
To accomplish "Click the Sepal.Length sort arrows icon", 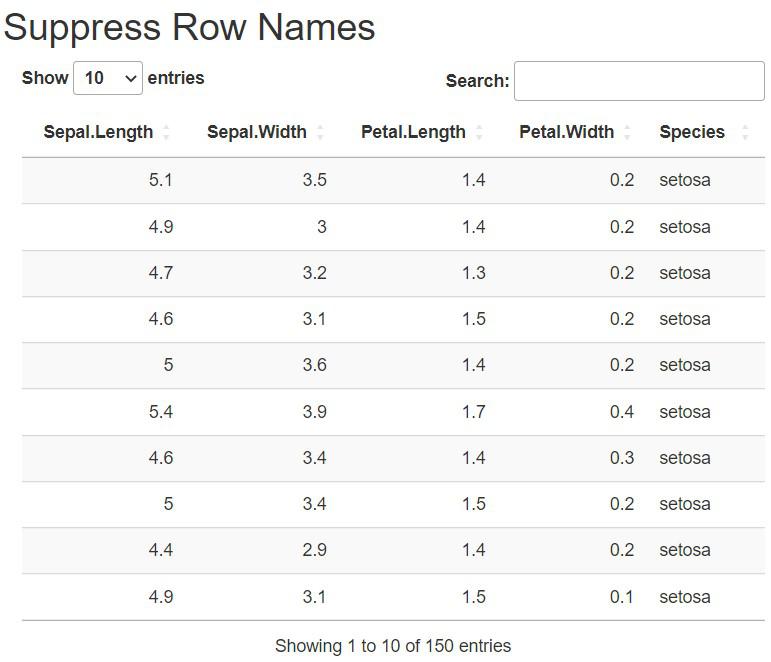I will (166, 132).
